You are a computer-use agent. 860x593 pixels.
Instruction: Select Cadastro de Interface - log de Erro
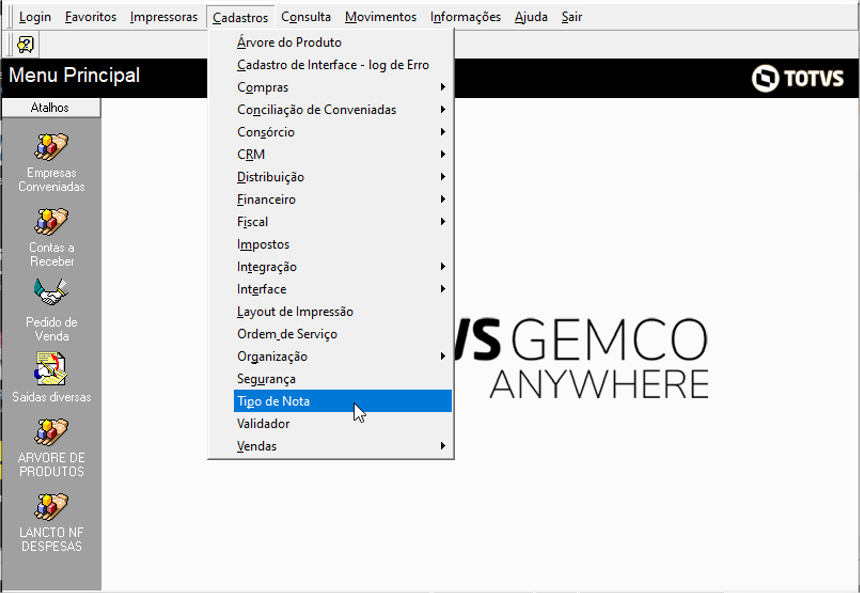coord(343,65)
